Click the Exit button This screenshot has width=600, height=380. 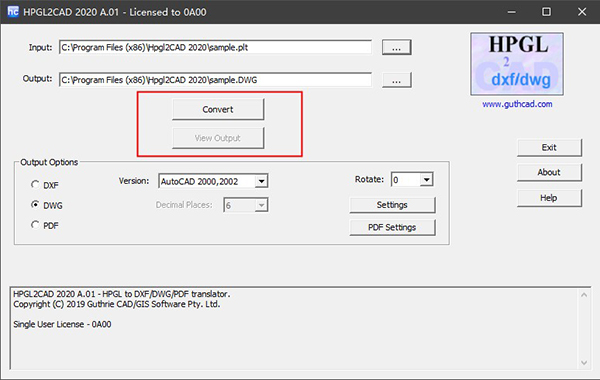pyautogui.click(x=549, y=148)
